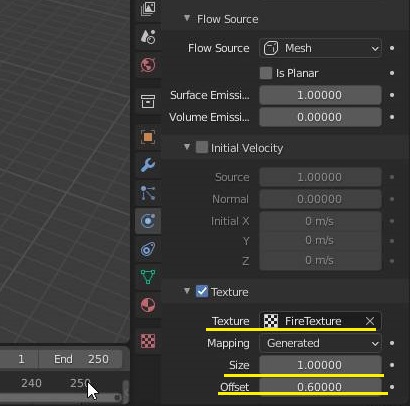Open the Object Data mesh tab
The width and height of the screenshot is (410, 406).
148,277
